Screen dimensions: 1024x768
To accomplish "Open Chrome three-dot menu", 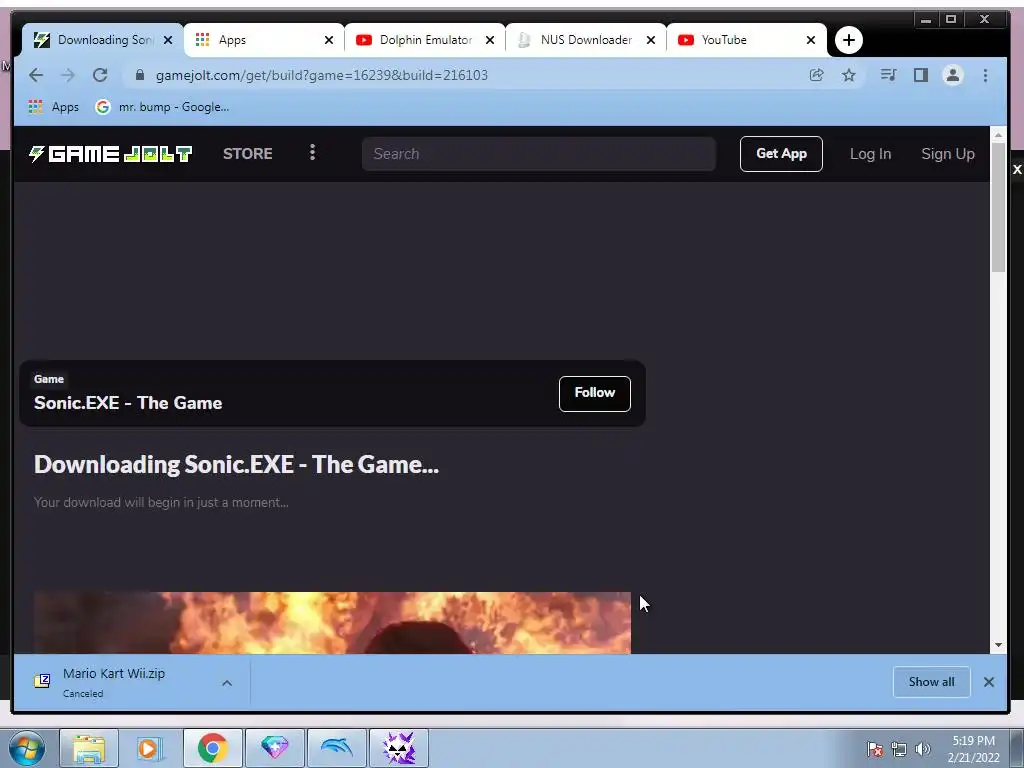I will click(985, 75).
